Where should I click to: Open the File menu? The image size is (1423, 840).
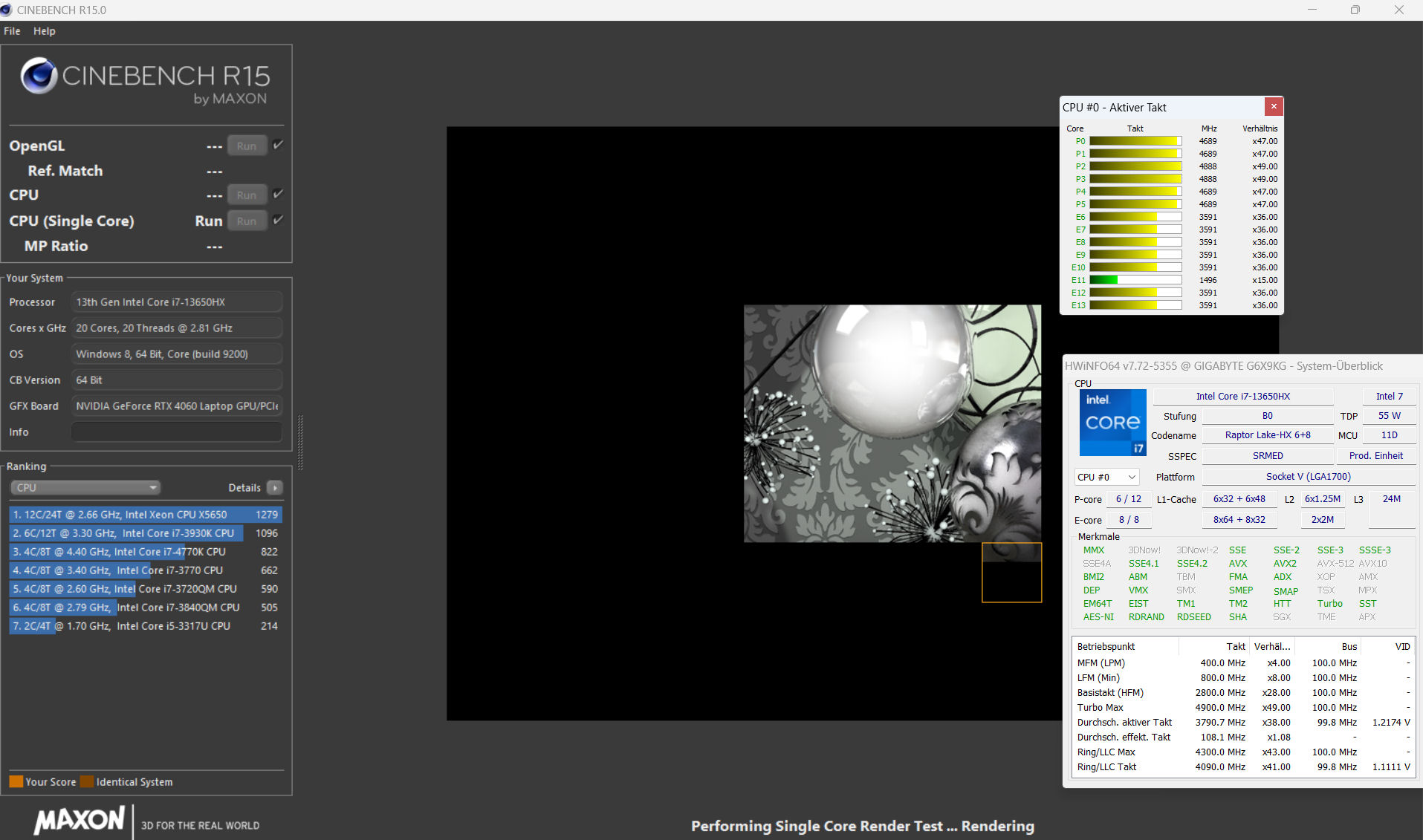(12, 31)
